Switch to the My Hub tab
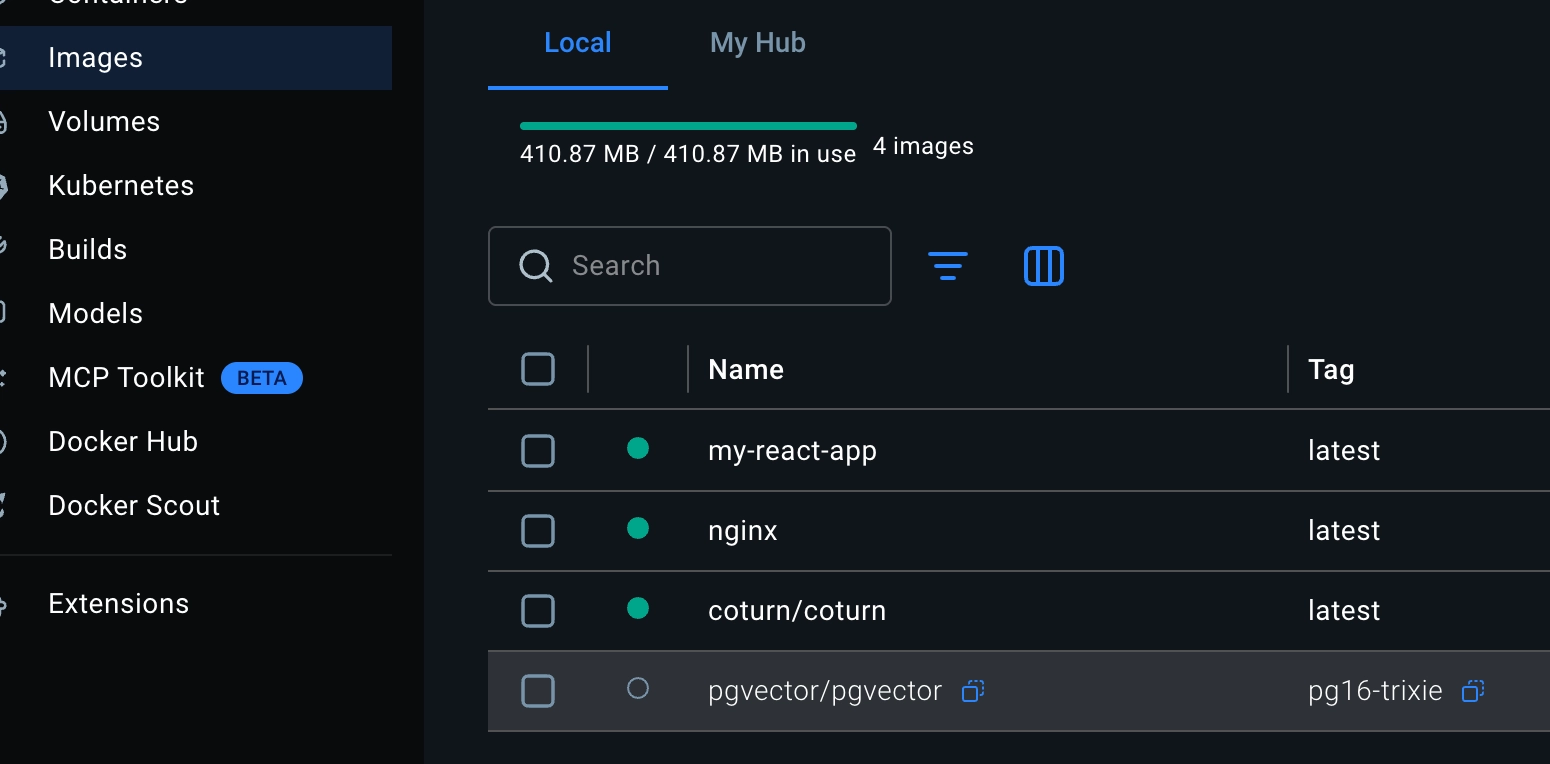 point(757,43)
